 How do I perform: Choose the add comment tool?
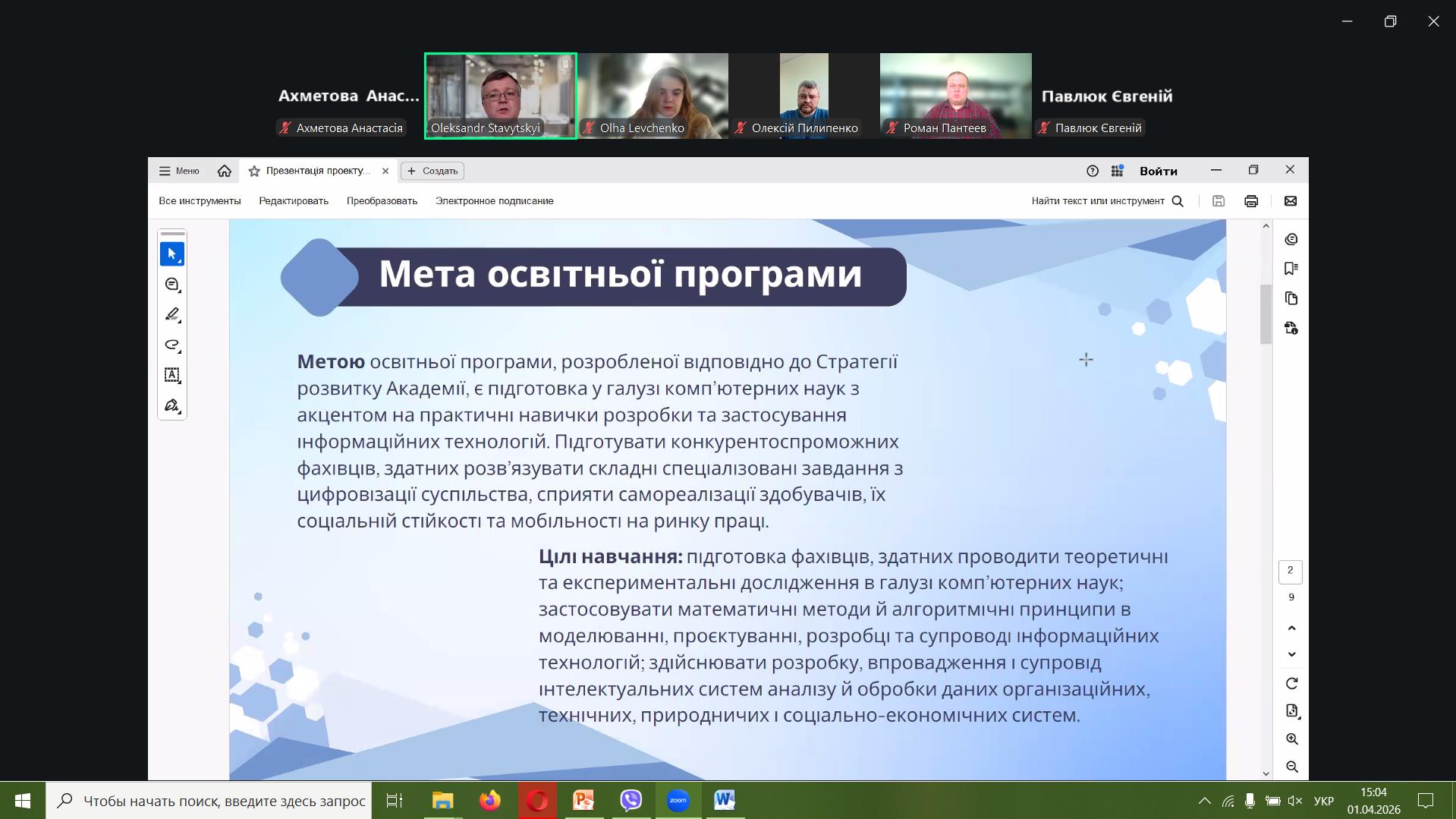[x=172, y=285]
